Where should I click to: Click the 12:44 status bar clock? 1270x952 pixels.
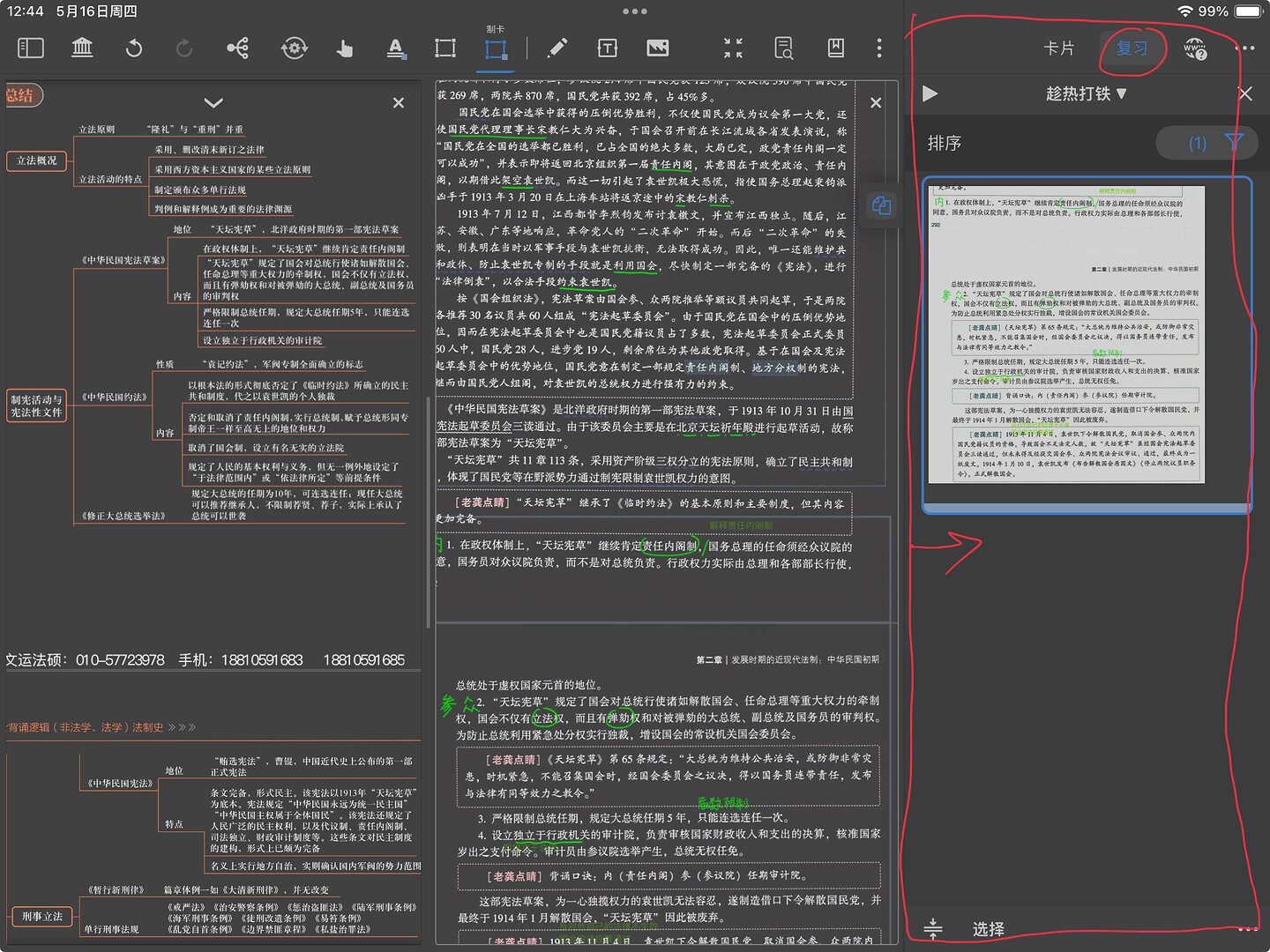tap(25, 11)
